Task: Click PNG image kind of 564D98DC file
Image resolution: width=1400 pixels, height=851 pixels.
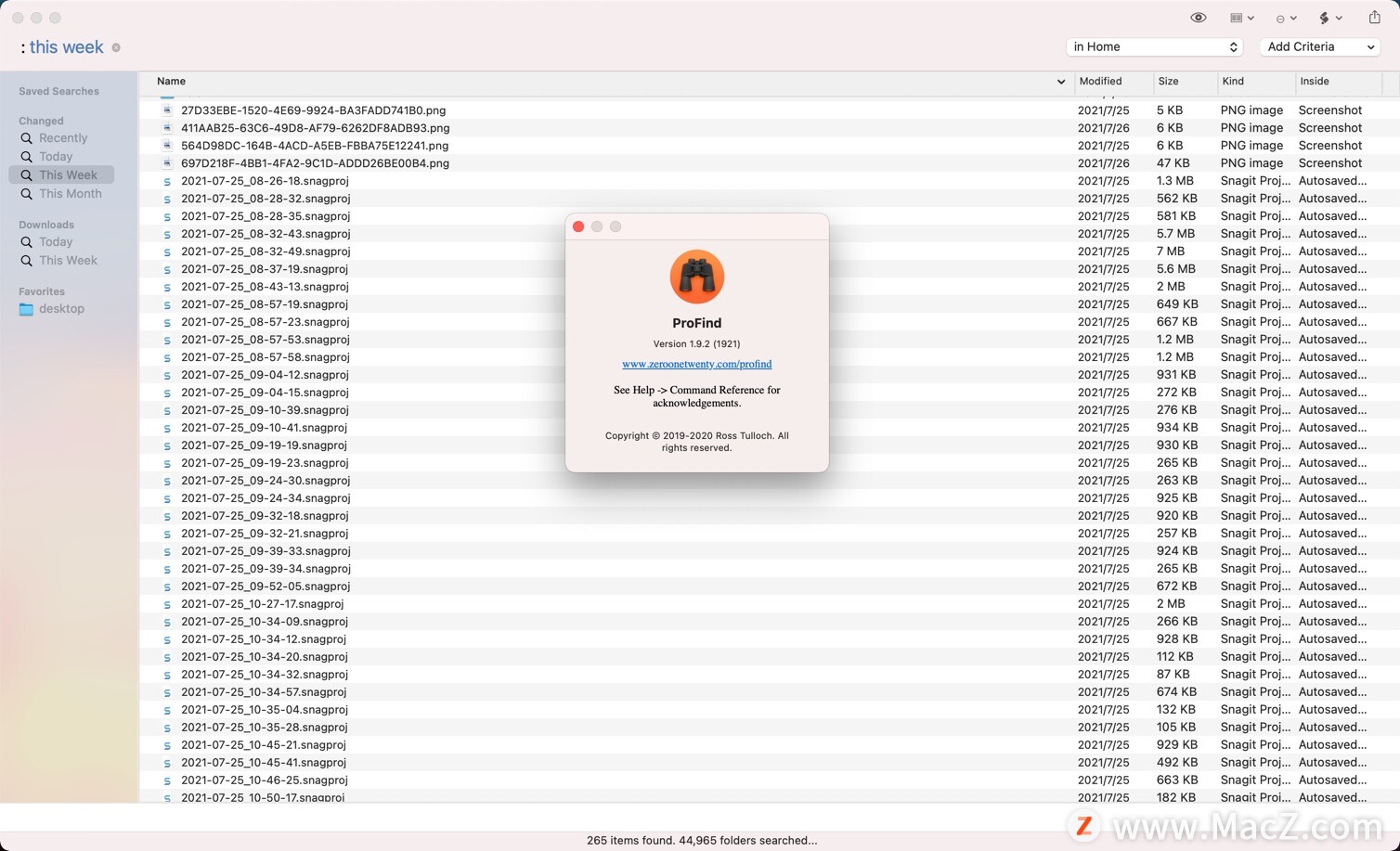Action: pos(1251,146)
